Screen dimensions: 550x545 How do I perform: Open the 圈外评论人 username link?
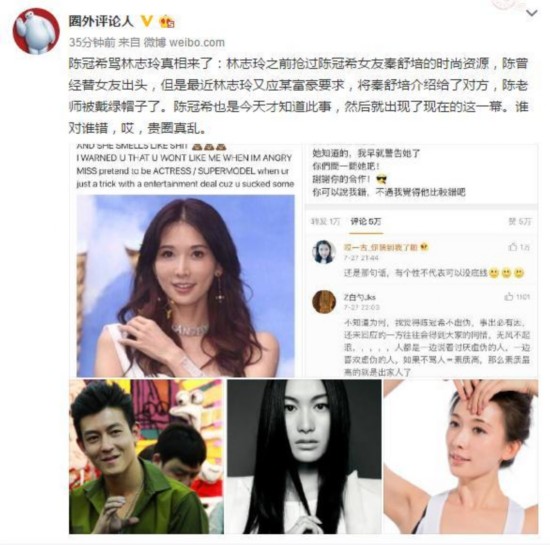pos(101,21)
